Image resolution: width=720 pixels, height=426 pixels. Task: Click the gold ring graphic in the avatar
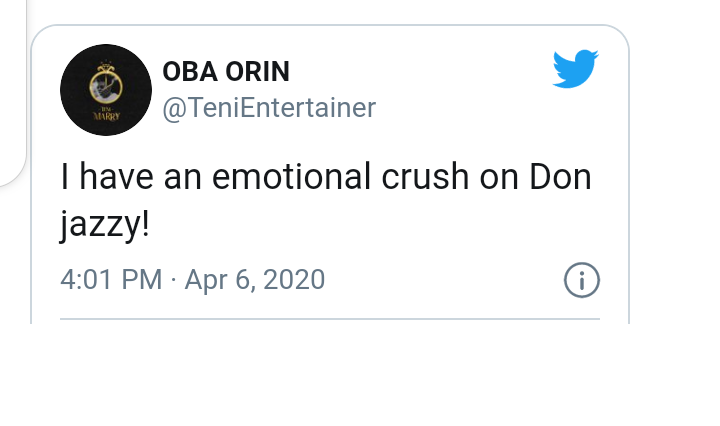pos(106,84)
